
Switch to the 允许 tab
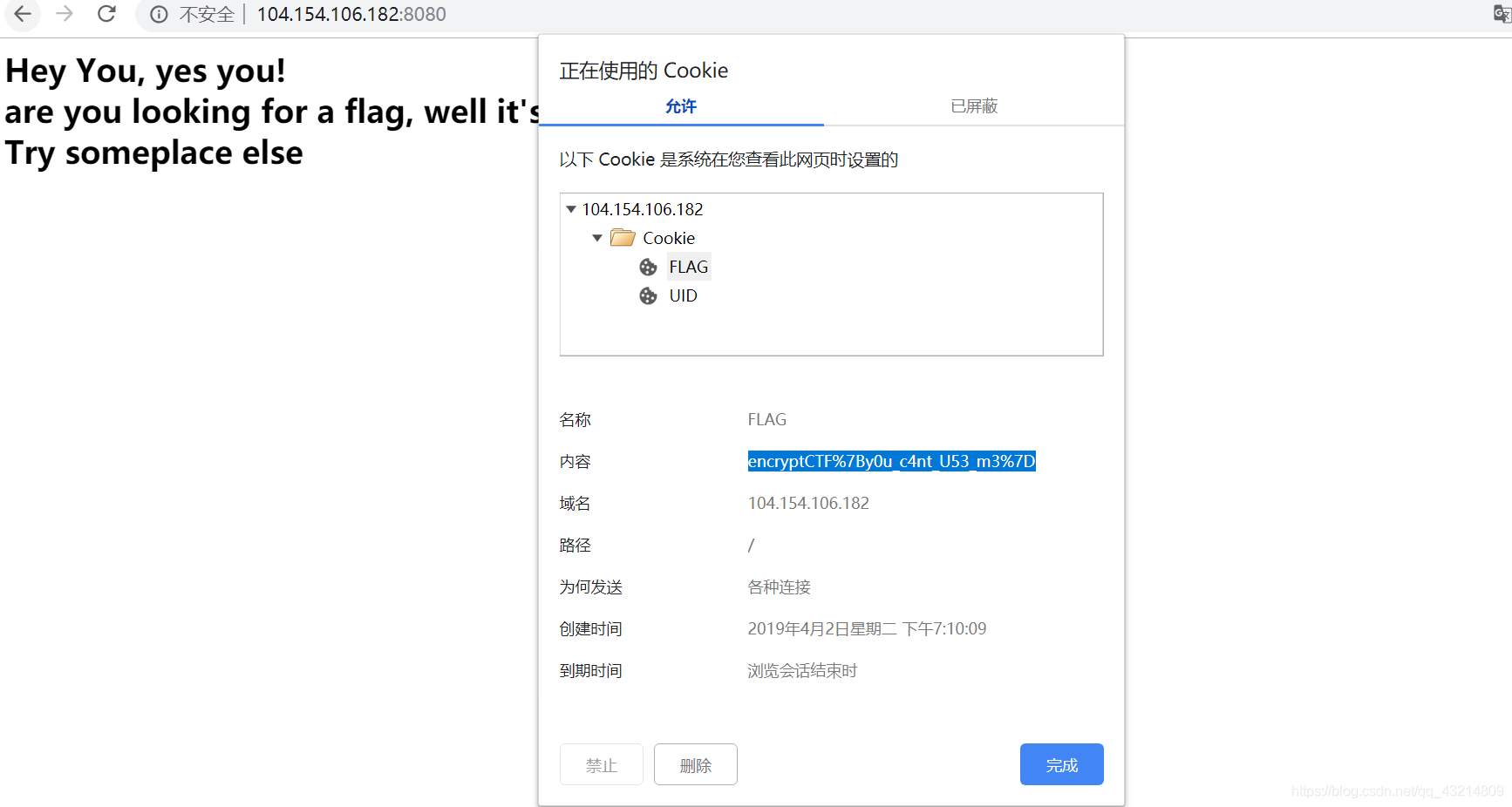pyautogui.click(x=681, y=106)
